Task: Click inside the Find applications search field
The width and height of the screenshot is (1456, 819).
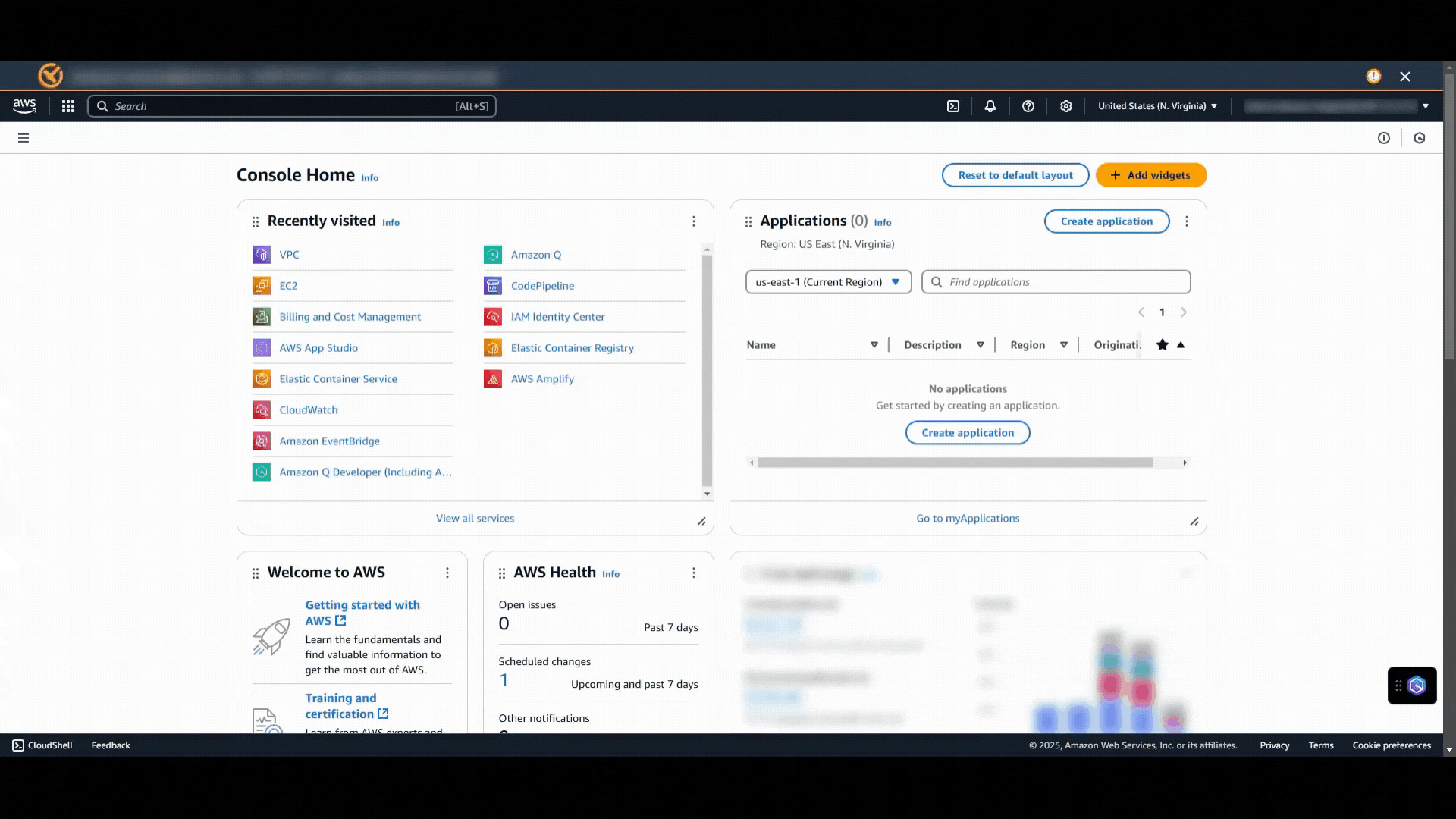Action: click(x=1054, y=281)
